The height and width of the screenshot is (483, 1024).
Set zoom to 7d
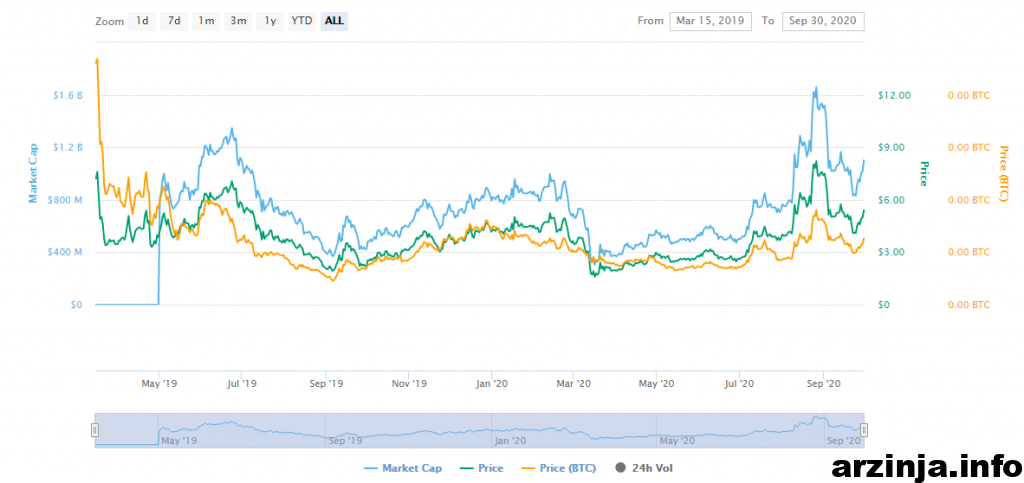click(x=174, y=21)
